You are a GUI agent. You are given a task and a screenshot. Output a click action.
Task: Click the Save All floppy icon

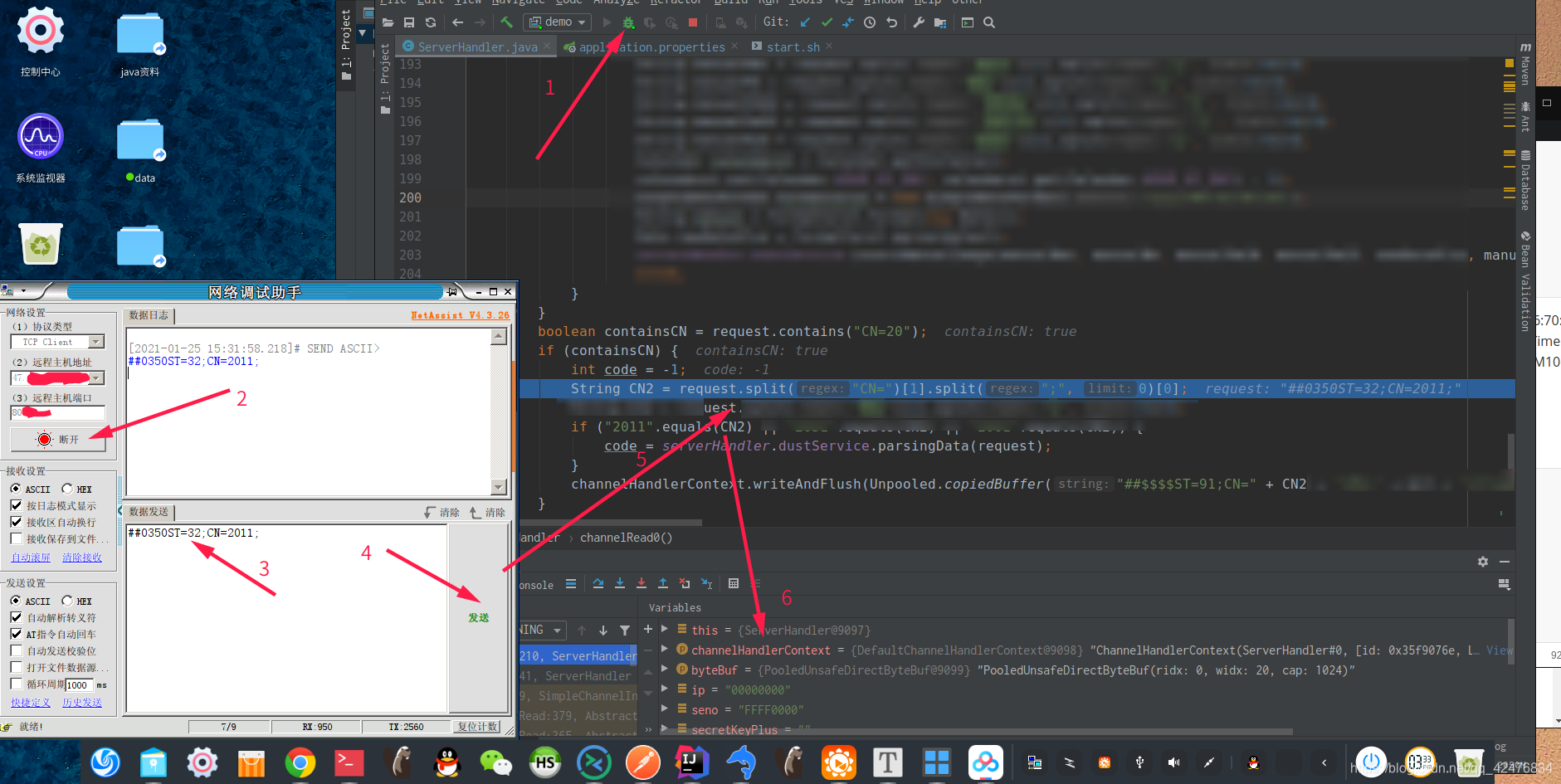408,22
